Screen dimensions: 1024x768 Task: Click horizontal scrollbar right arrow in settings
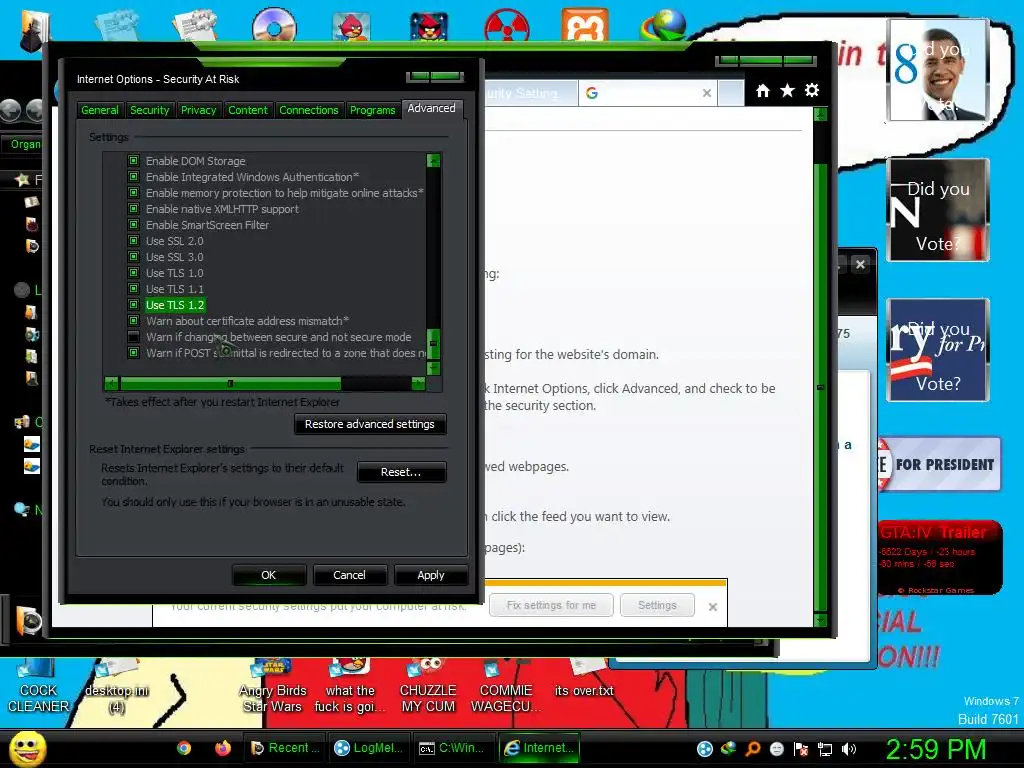418,383
